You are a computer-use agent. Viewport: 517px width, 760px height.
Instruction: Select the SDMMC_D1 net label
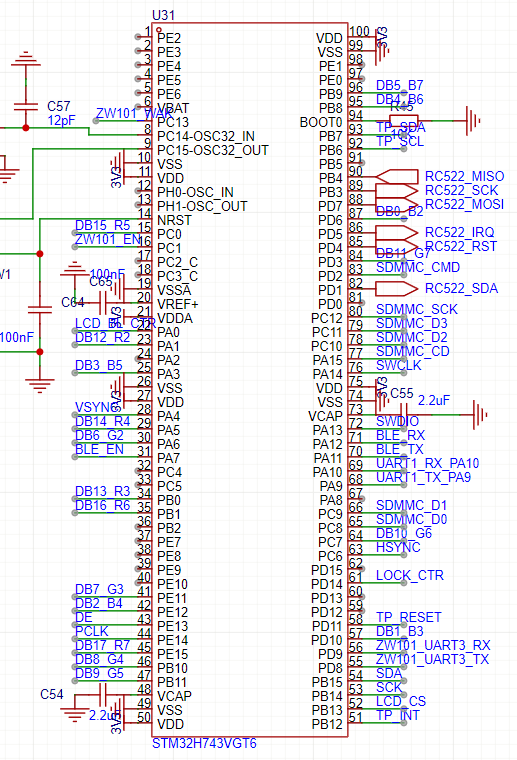click(411, 506)
